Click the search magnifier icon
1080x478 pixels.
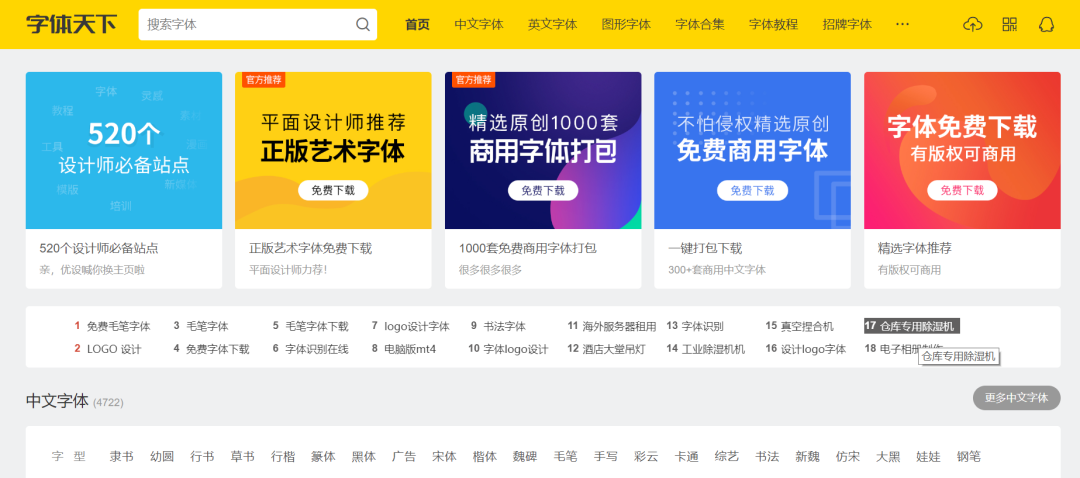tap(362, 25)
